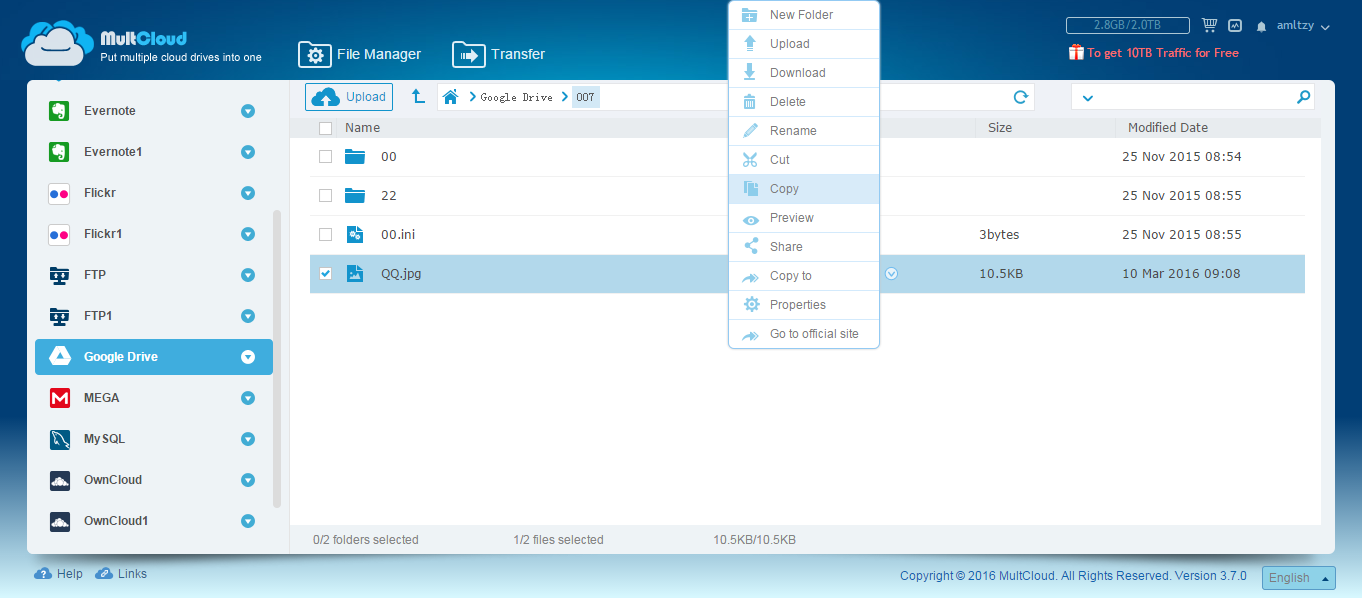Open the amltzy account dropdown

1303,26
